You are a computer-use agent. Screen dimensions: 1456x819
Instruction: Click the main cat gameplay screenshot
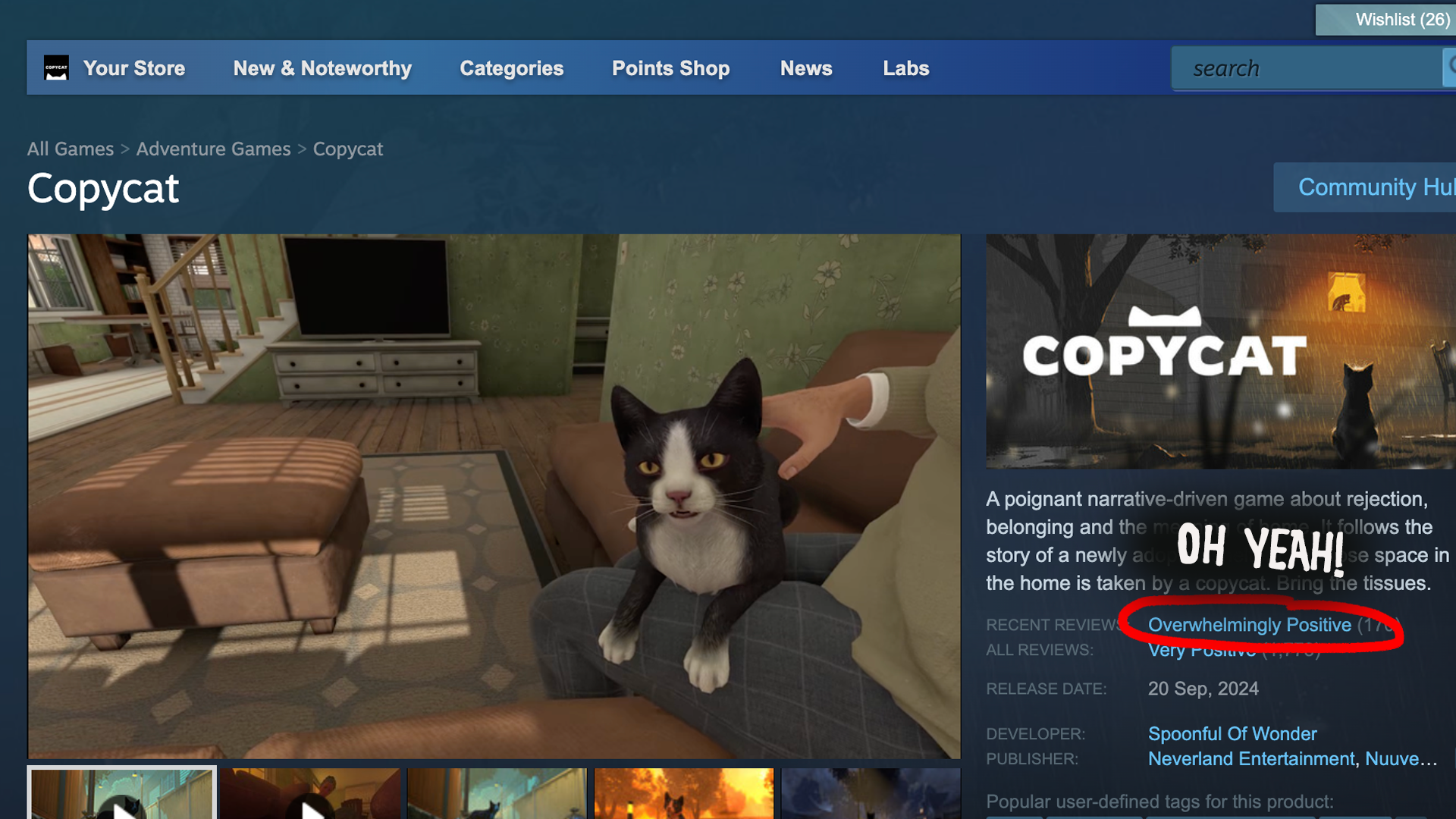pyautogui.click(x=494, y=497)
